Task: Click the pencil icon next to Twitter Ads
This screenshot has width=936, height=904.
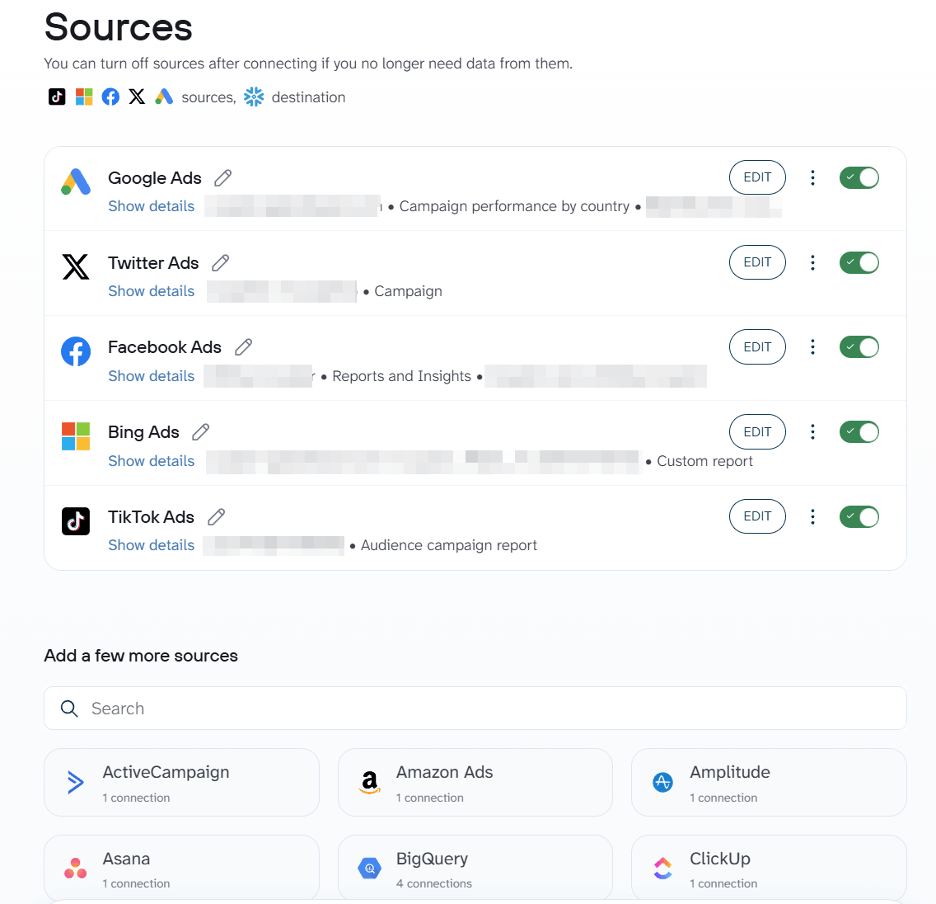Action: pos(221,263)
